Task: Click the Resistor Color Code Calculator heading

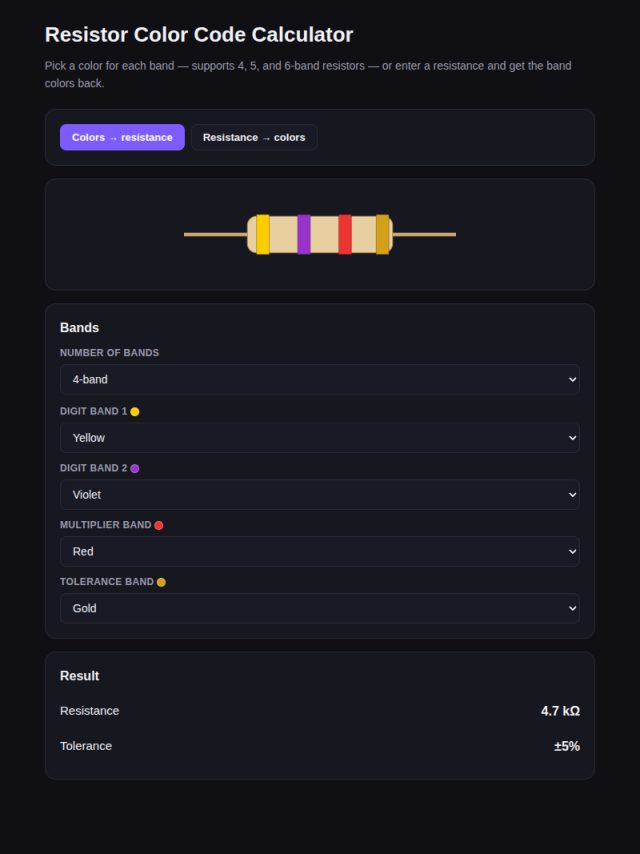Action: (199, 34)
